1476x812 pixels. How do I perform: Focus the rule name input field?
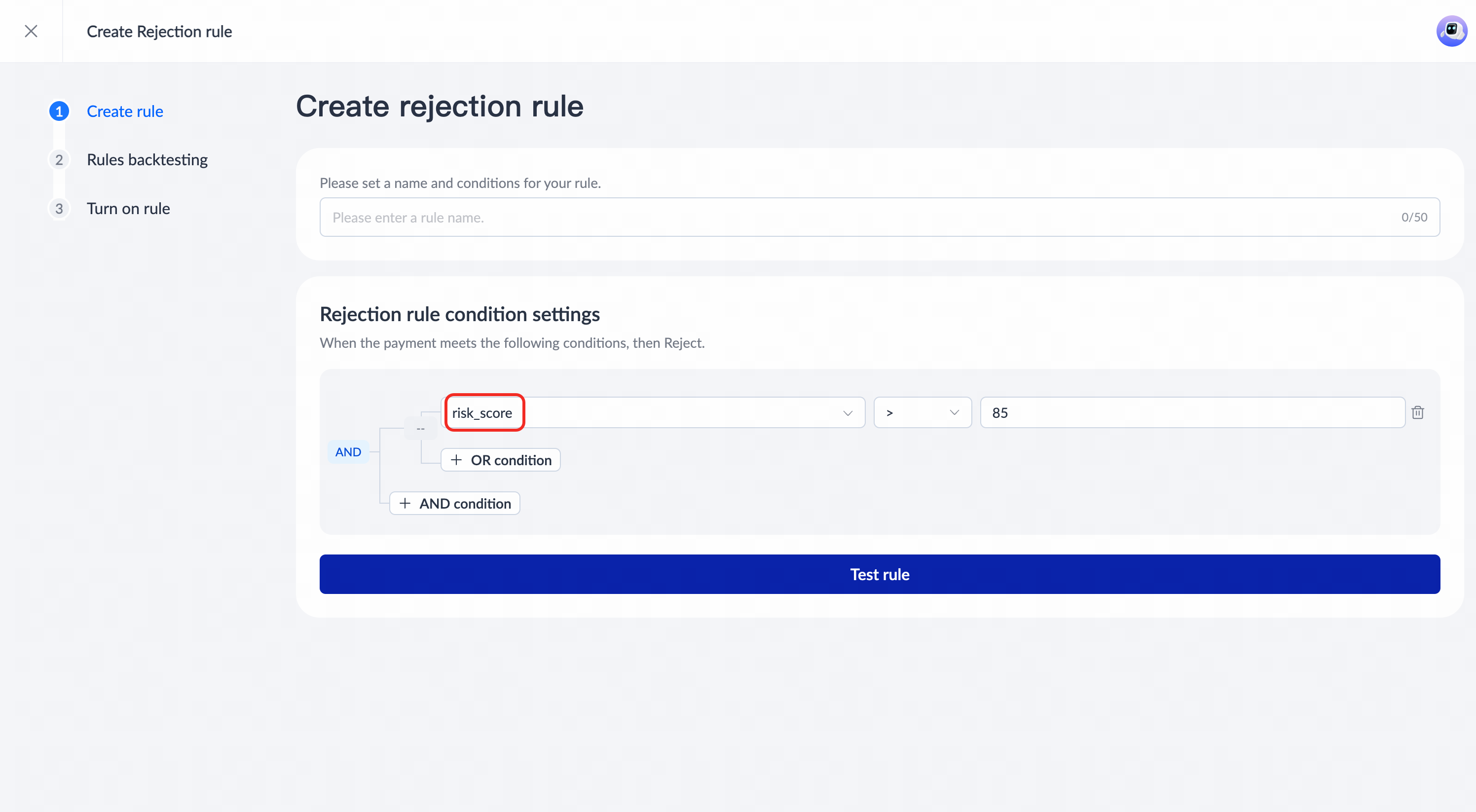pos(859,217)
